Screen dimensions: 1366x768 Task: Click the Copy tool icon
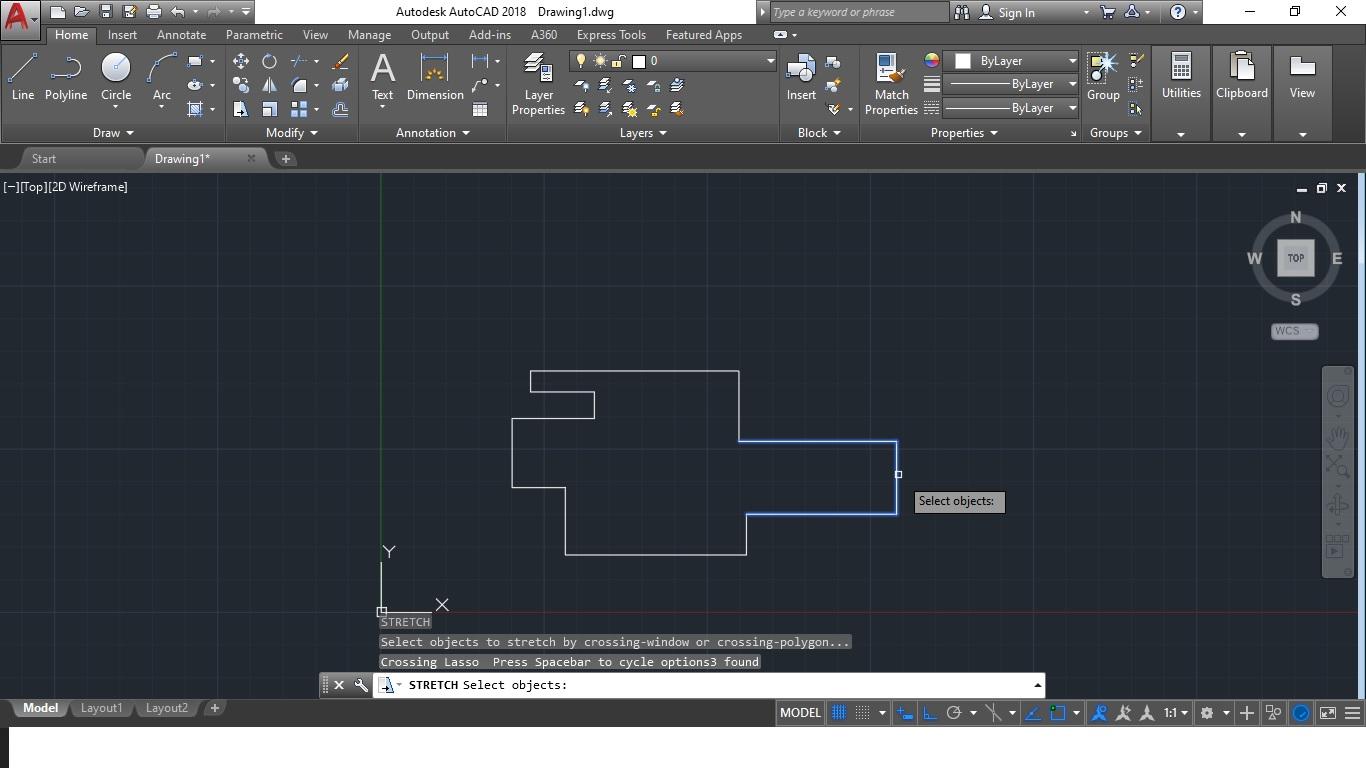click(241, 85)
